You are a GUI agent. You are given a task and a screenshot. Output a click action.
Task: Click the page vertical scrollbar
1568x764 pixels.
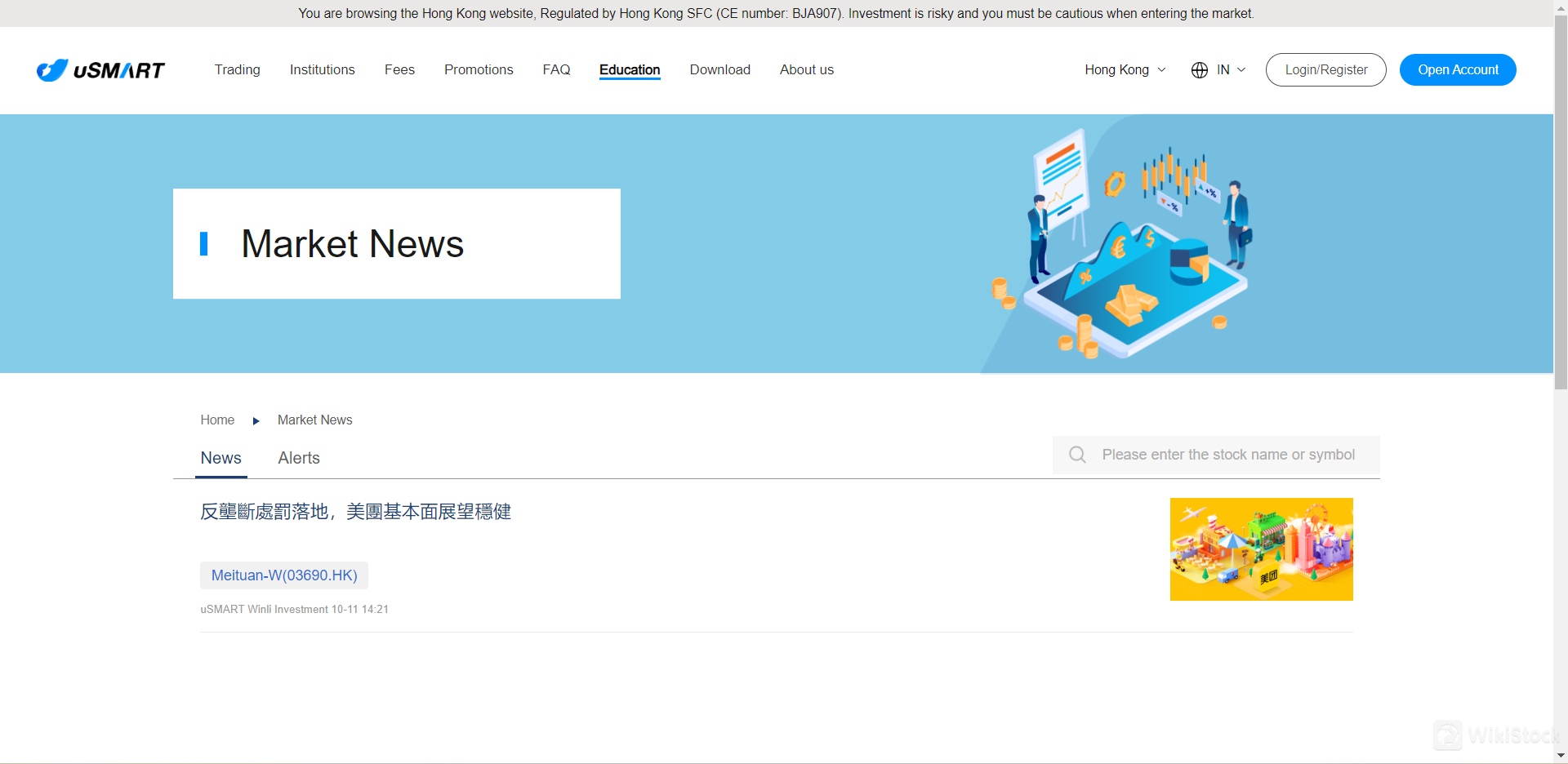(1561, 204)
